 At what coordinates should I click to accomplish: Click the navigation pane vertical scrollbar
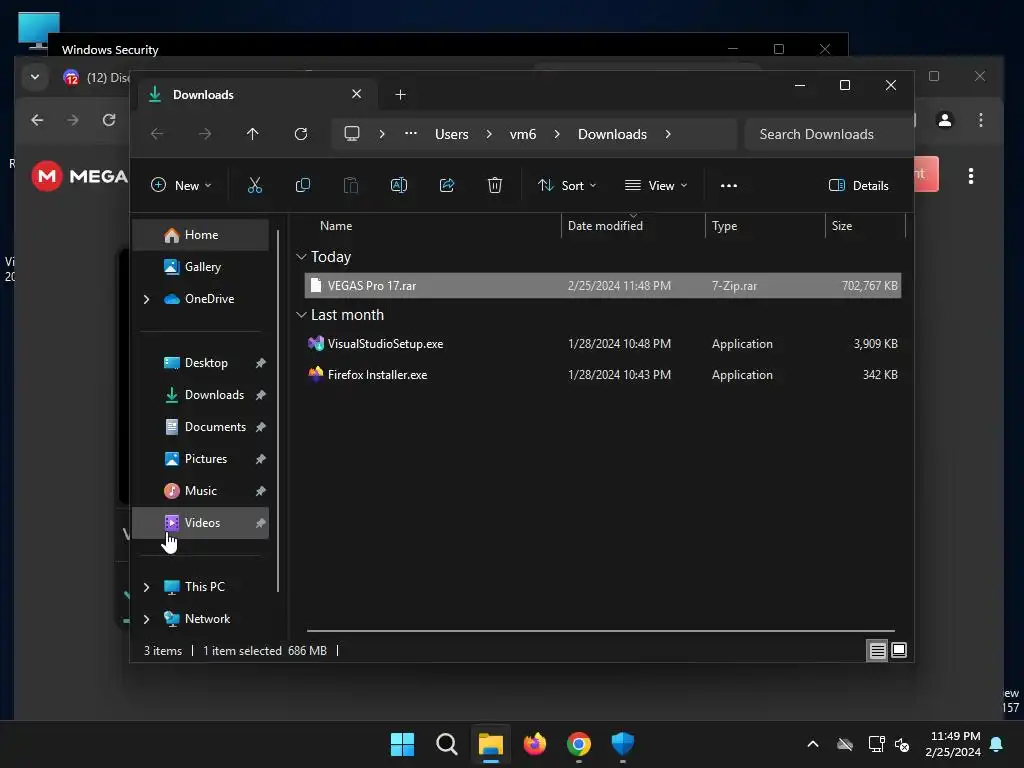pos(278,410)
